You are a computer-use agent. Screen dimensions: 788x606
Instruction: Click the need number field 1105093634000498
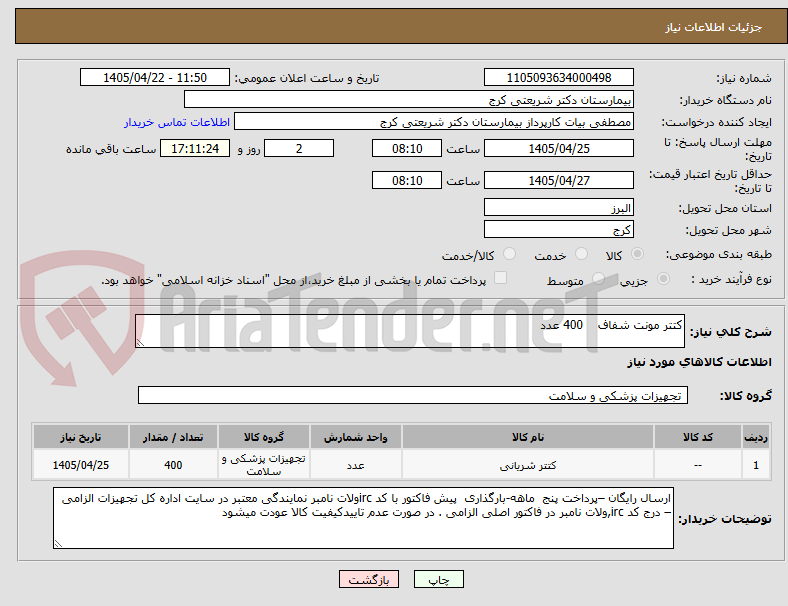click(x=559, y=77)
